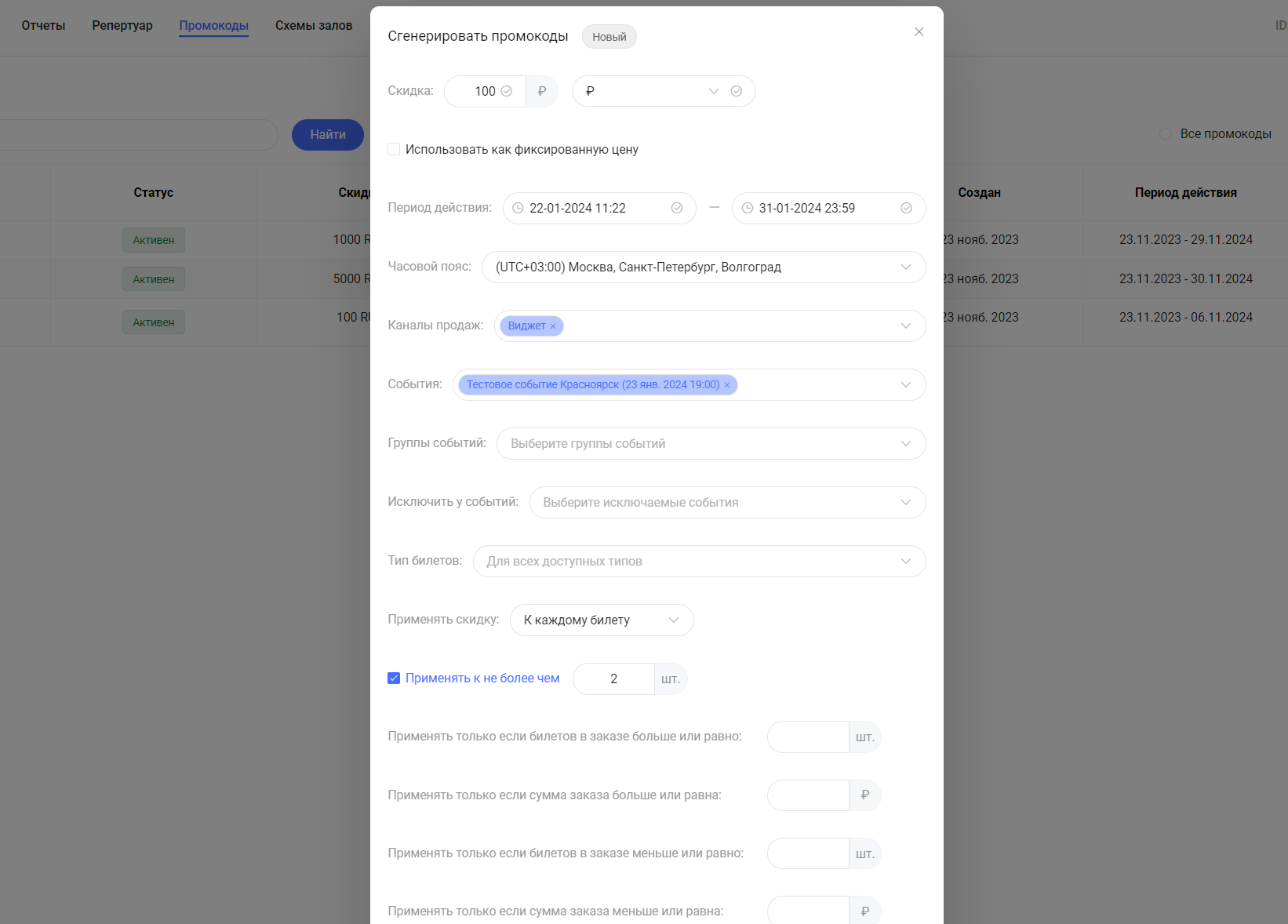Click the minimum order sum field
Screen dimensions: 1288x924
[x=808, y=795]
